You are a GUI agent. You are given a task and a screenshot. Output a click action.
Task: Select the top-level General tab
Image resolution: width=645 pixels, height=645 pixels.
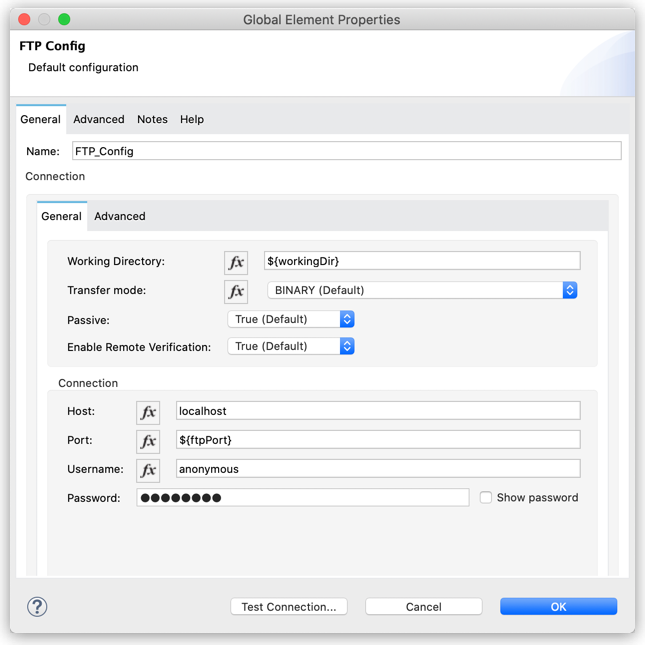tap(40, 119)
